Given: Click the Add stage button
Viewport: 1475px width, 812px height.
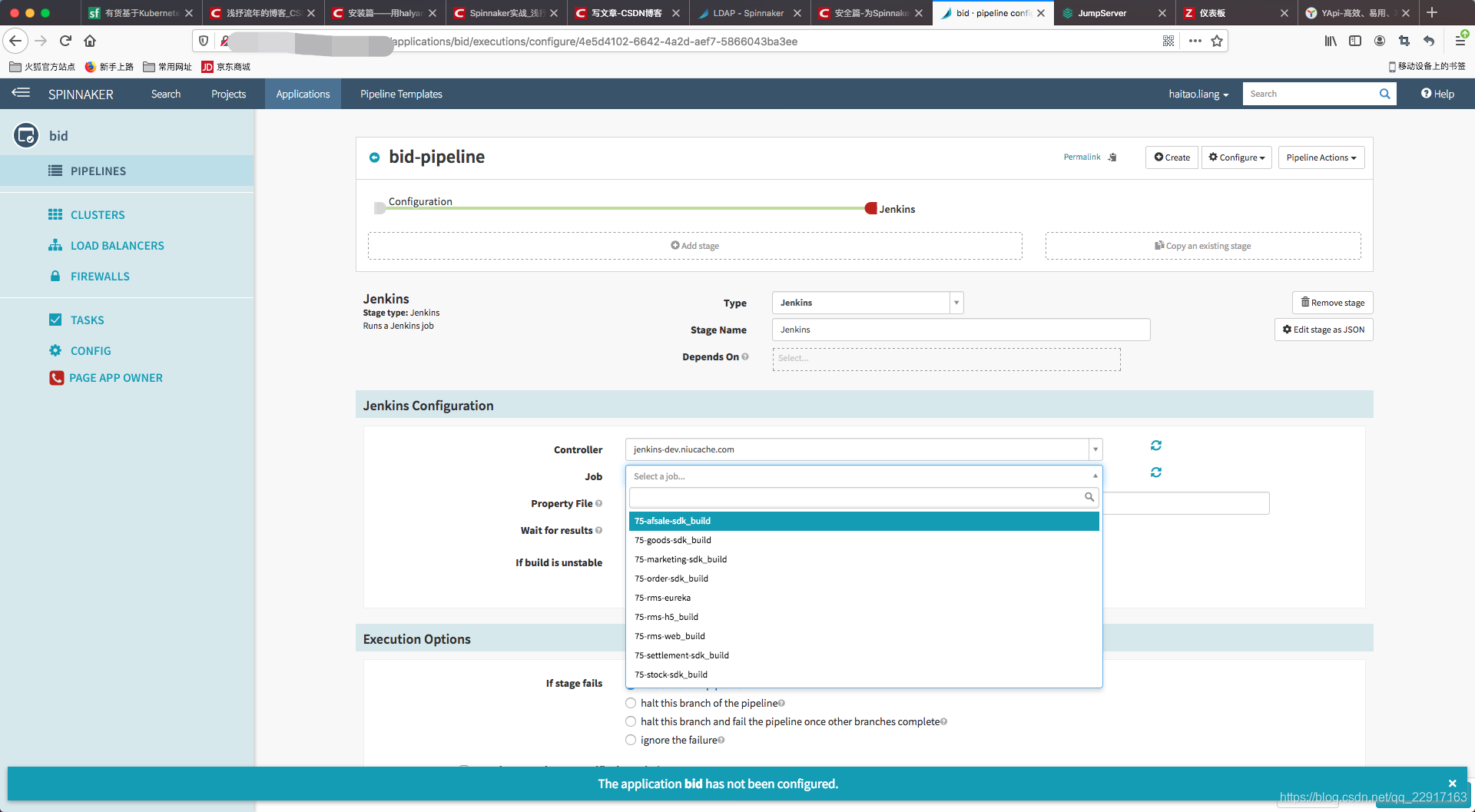Looking at the screenshot, I should coord(694,246).
